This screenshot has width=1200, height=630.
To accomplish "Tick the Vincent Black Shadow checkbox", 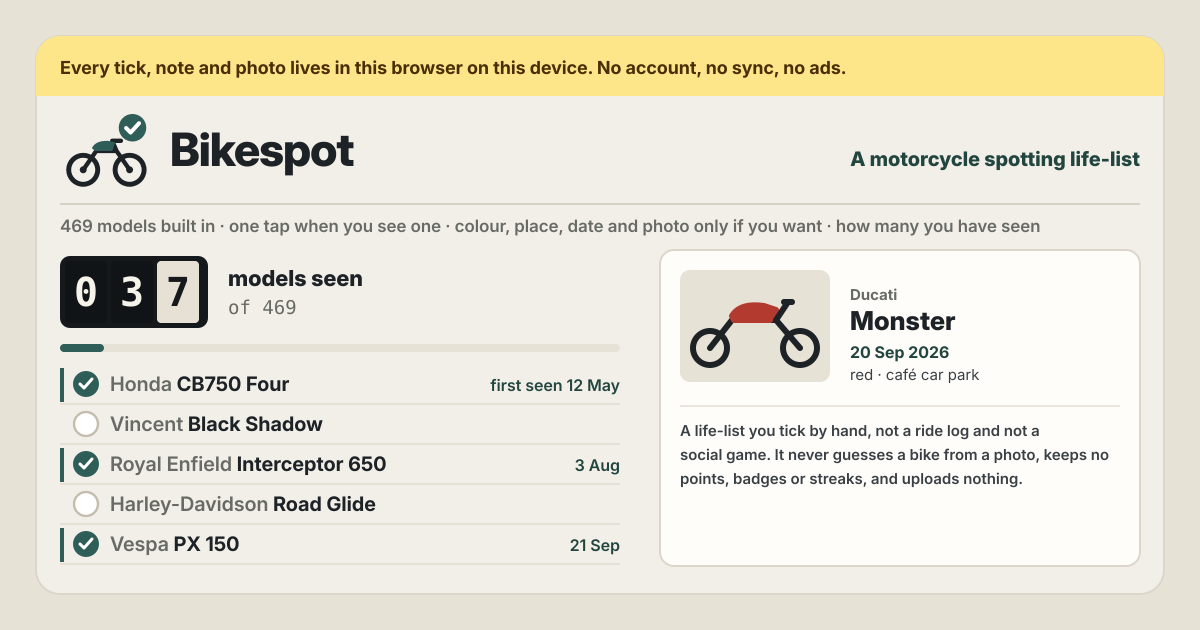I will click(86, 424).
